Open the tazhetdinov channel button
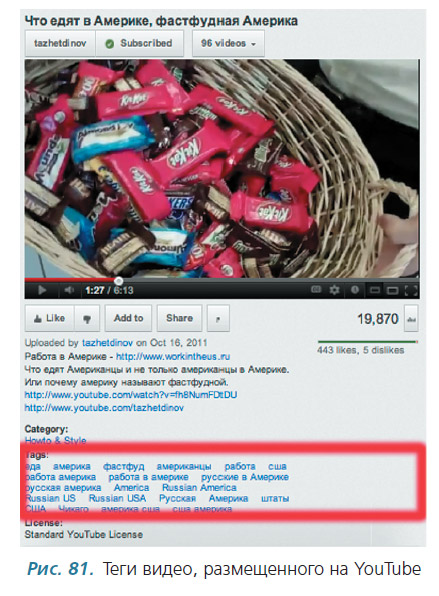Image resolution: width=439 pixels, height=596 pixels. (60, 43)
